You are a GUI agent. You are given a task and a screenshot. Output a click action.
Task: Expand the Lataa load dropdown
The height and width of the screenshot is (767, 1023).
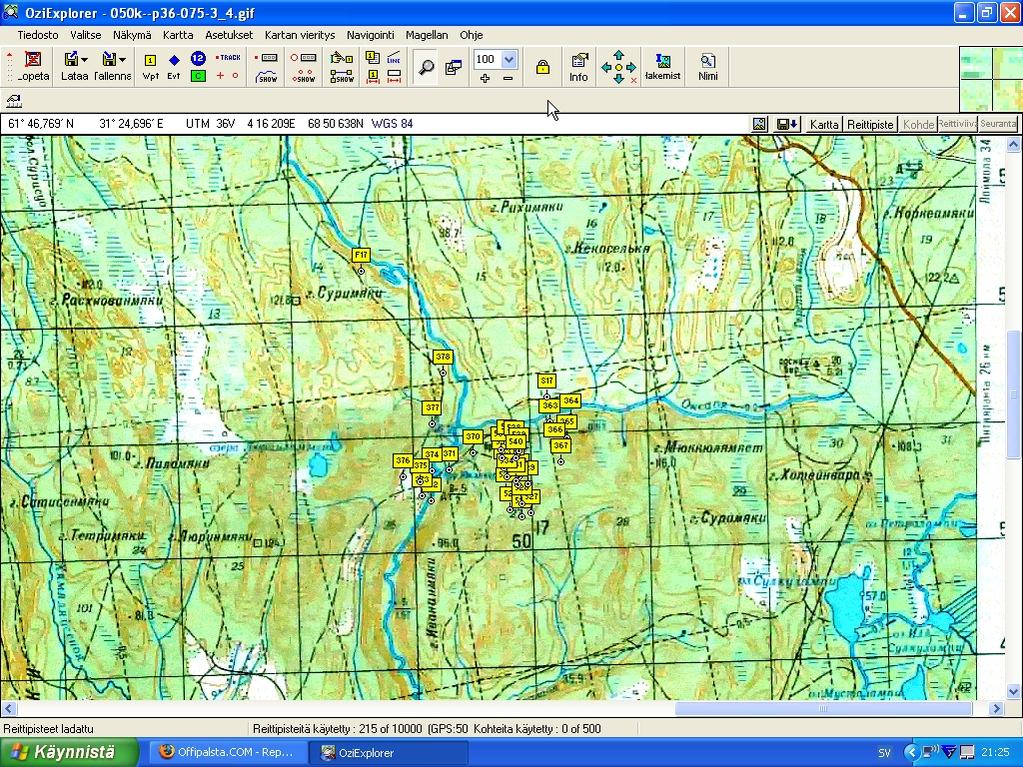[x=84, y=60]
